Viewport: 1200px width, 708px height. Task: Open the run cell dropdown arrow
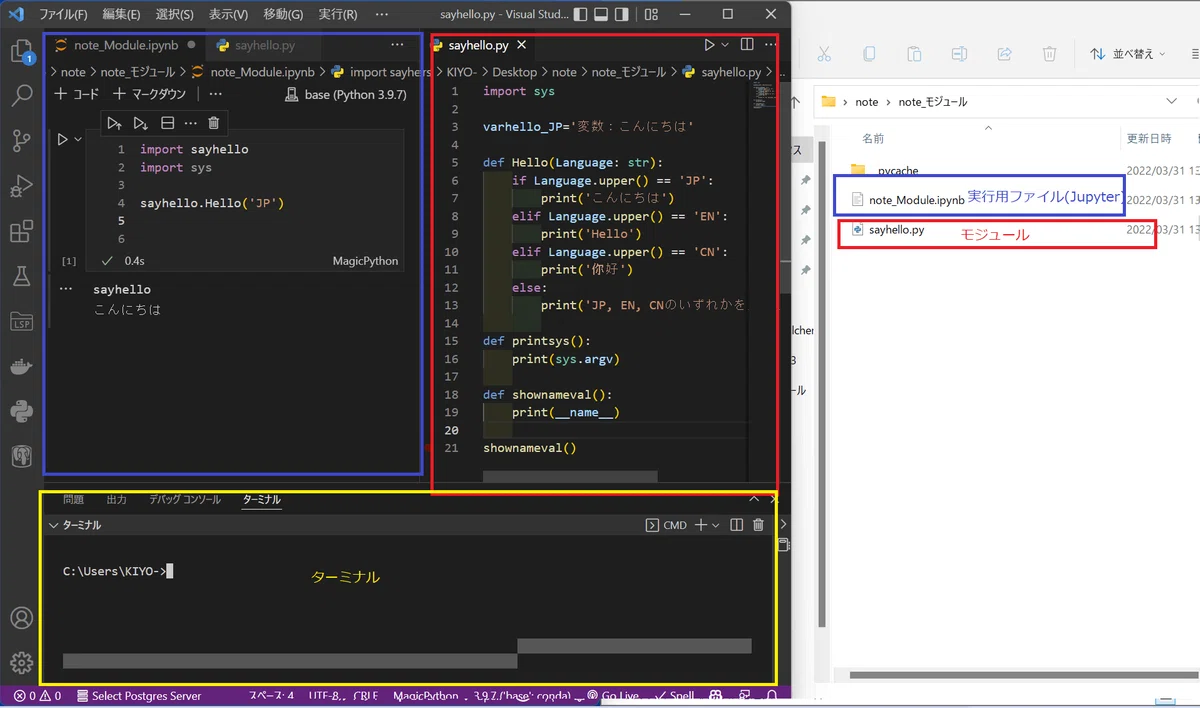77,140
